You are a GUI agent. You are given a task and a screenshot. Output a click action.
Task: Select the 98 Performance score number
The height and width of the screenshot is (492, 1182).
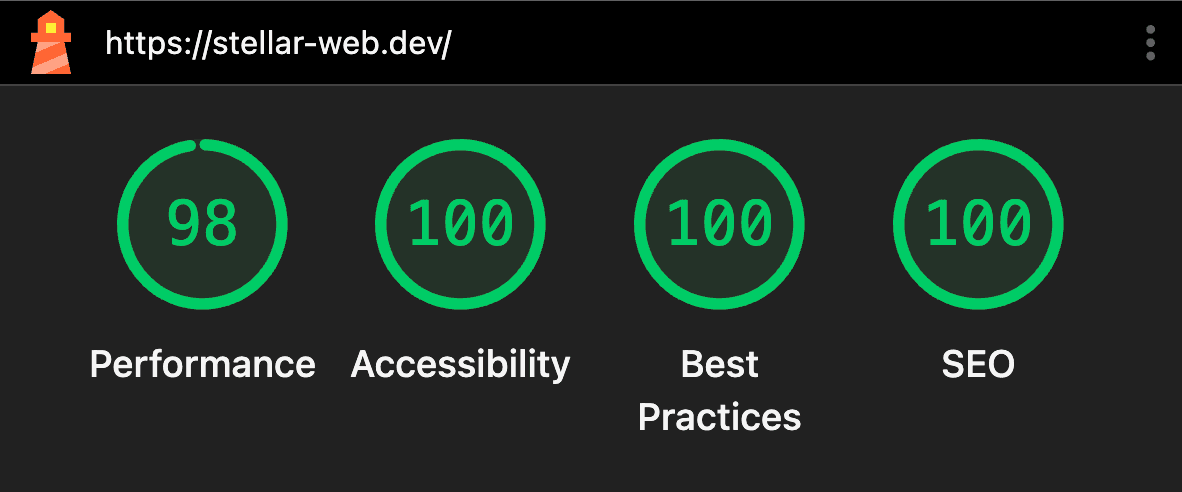[x=202, y=224]
